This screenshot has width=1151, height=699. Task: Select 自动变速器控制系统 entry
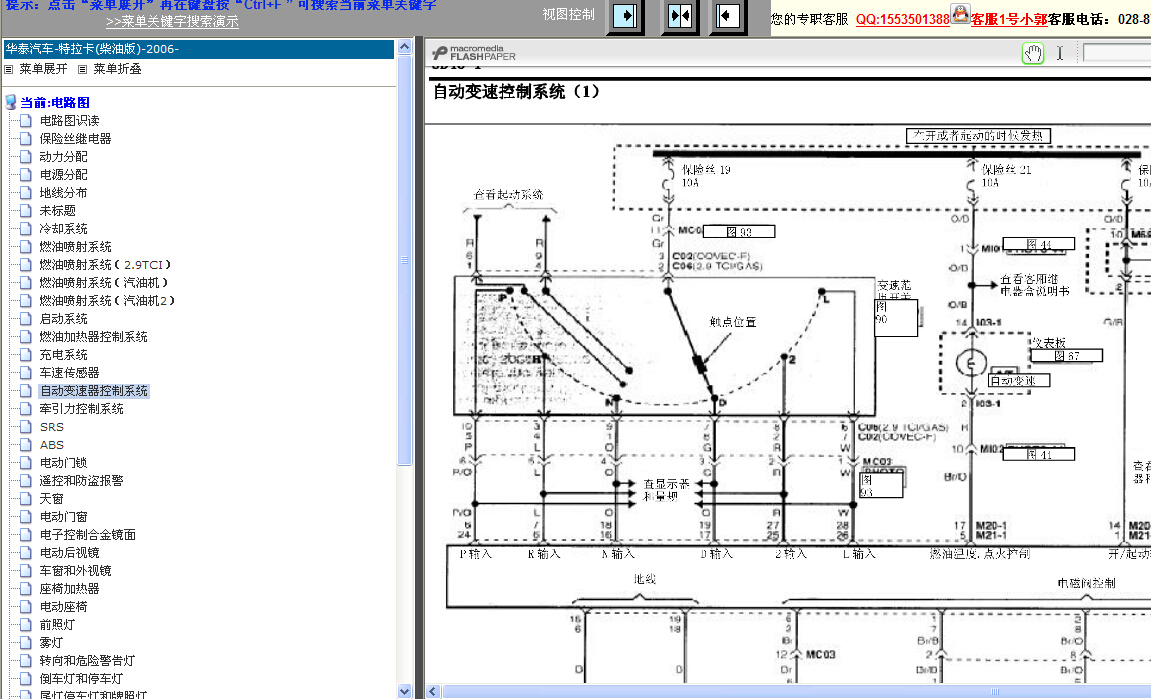coord(94,391)
